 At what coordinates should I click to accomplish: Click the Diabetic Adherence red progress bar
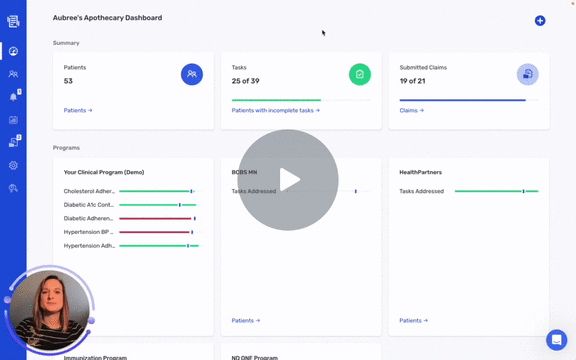tap(161, 218)
